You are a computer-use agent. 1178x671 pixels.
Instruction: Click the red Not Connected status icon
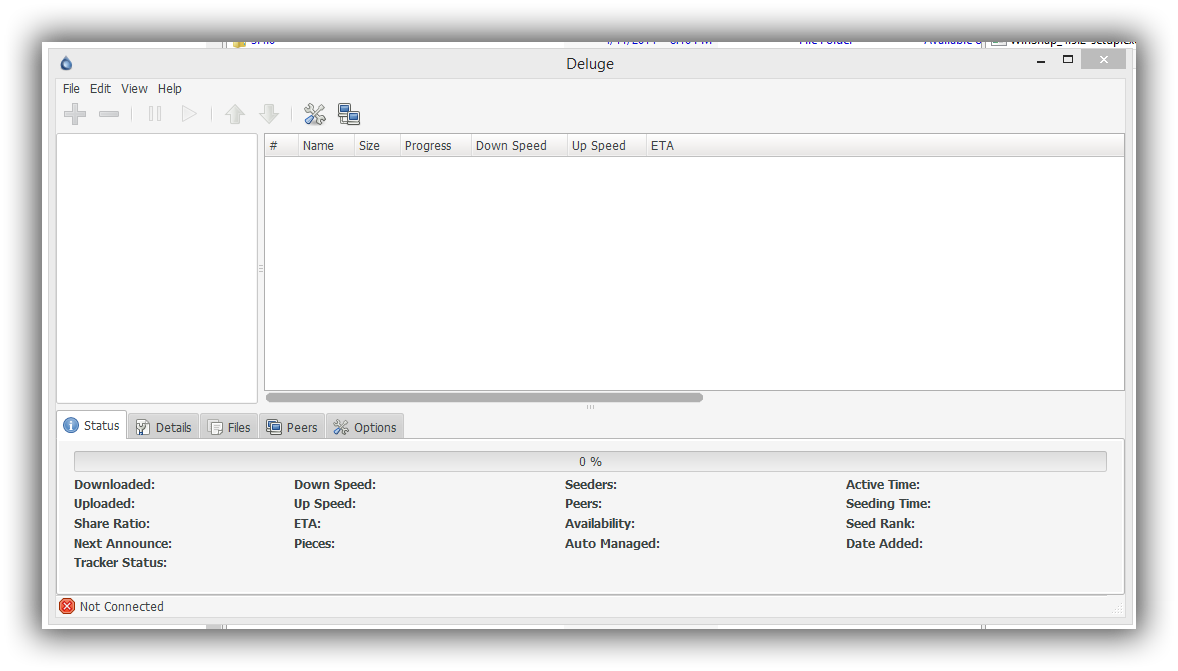[67, 606]
